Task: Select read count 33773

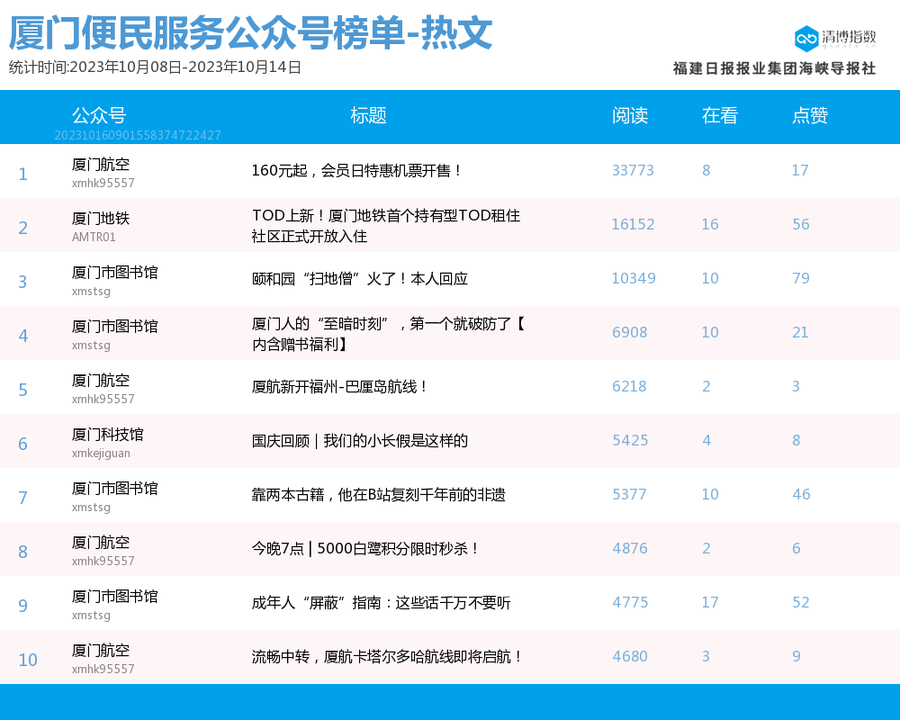Action: pos(633,171)
